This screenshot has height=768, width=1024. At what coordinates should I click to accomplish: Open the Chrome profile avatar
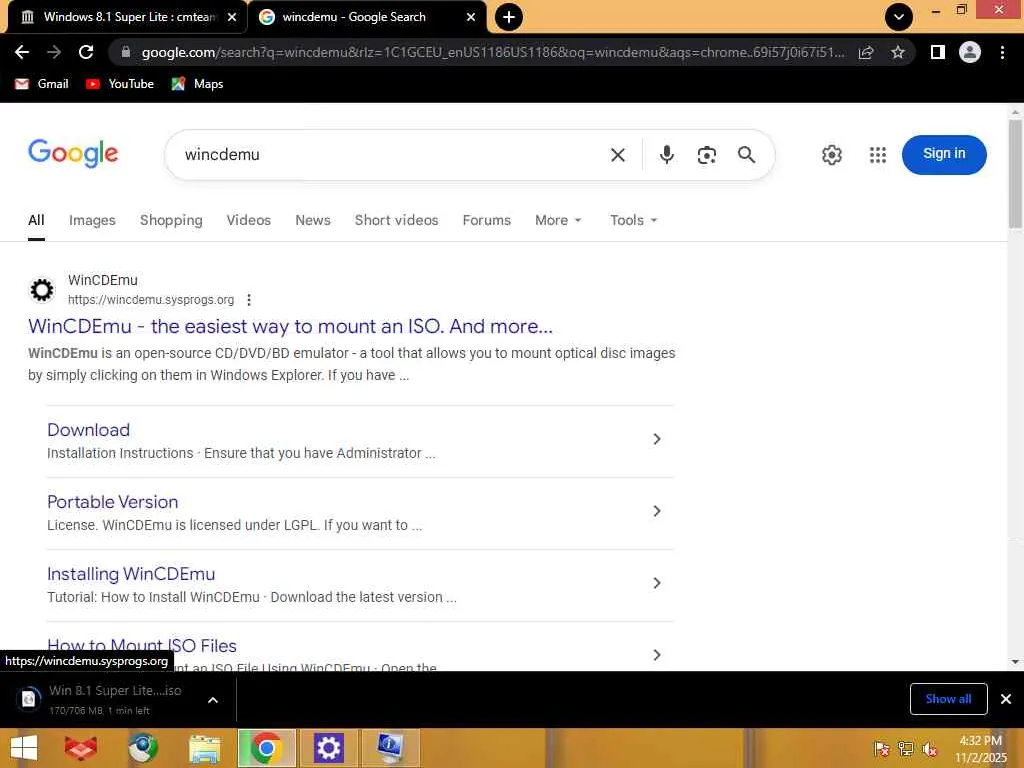[970, 52]
